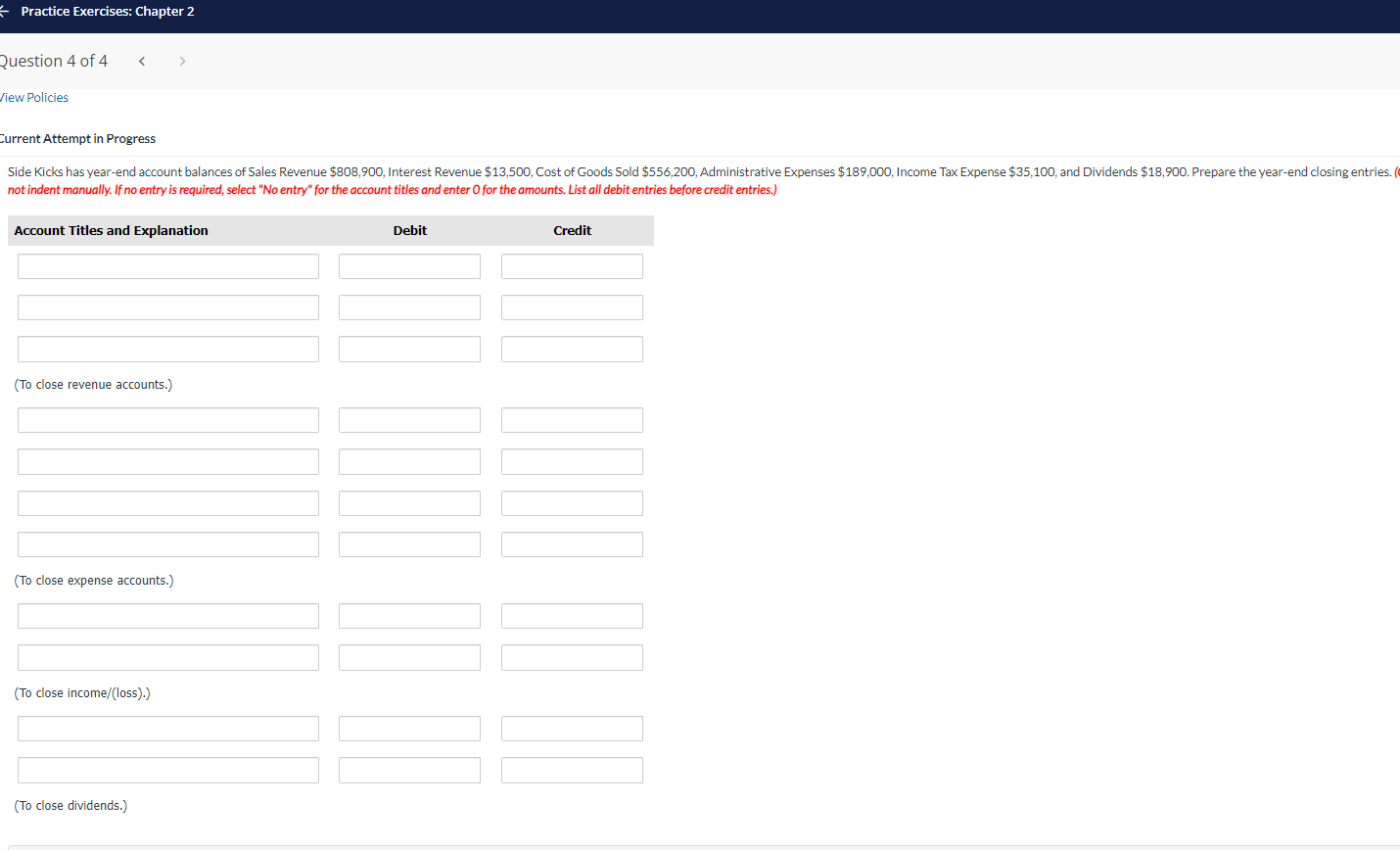Click fourth credit field above expense note
The height and width of the screenshot is (850, 1400).
[x=572, y=544]
